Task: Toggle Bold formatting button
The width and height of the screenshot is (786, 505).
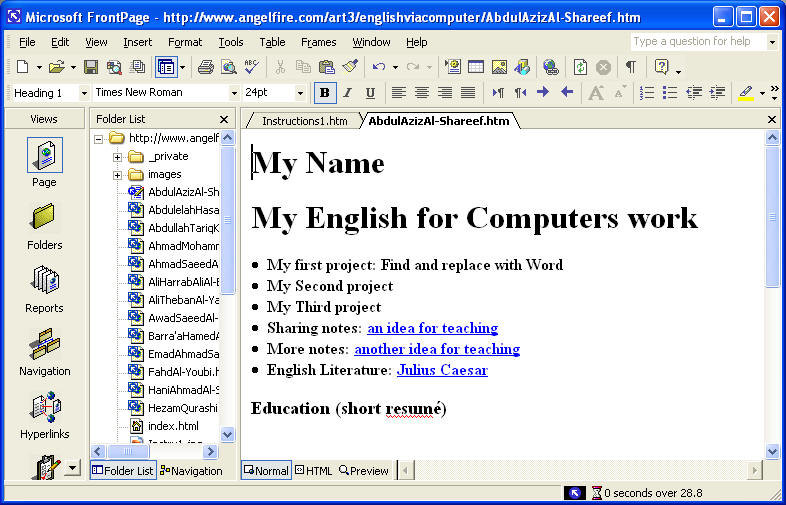Action: 324,93
